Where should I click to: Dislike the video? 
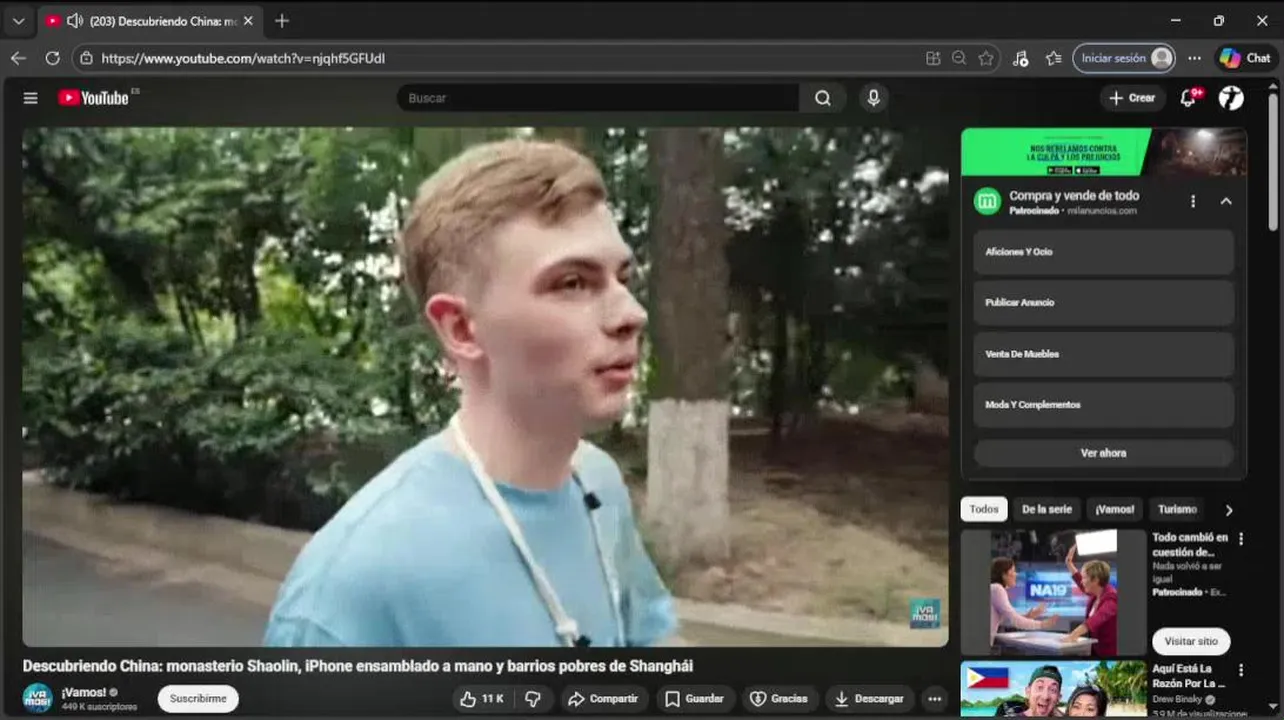[533, 699]
